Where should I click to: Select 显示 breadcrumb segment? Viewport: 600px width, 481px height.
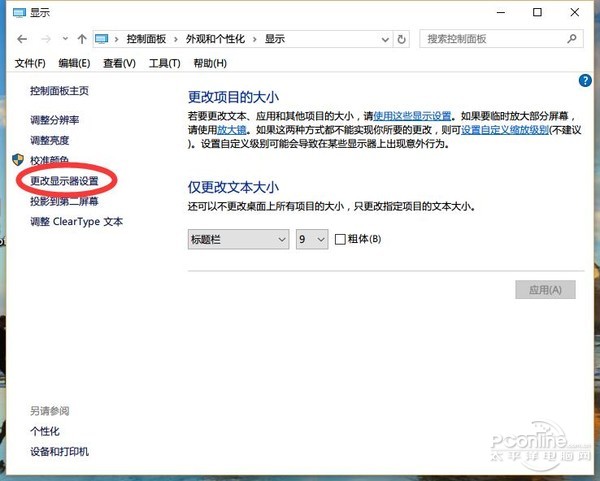(275, 39)
